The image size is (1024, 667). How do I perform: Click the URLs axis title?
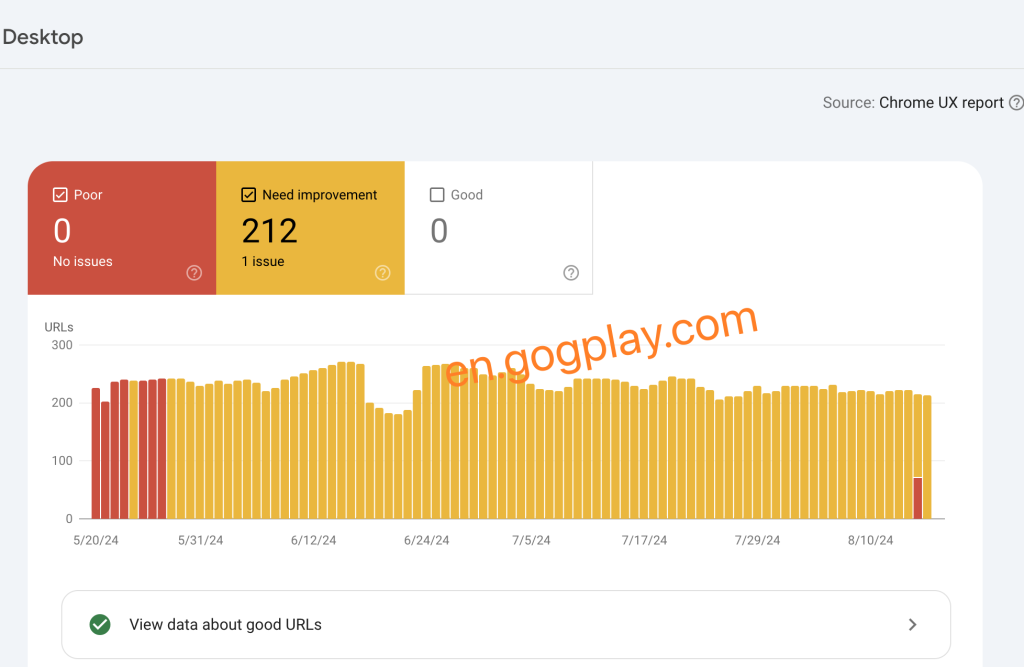tap(59, 327)
